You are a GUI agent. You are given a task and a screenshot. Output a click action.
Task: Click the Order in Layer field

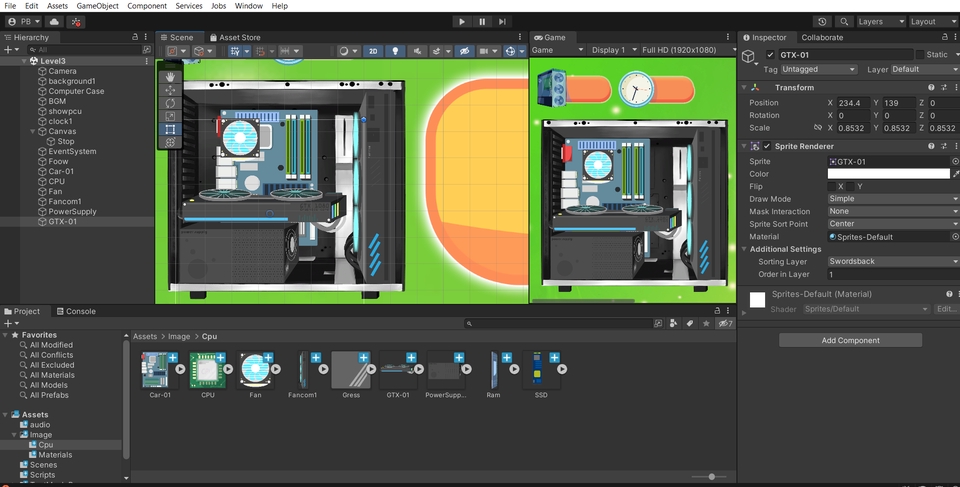click(893, 274)
